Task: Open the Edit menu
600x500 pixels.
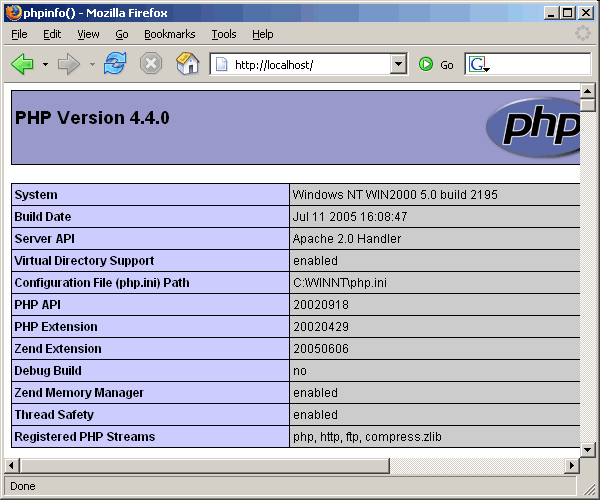Action: [52, 34]
